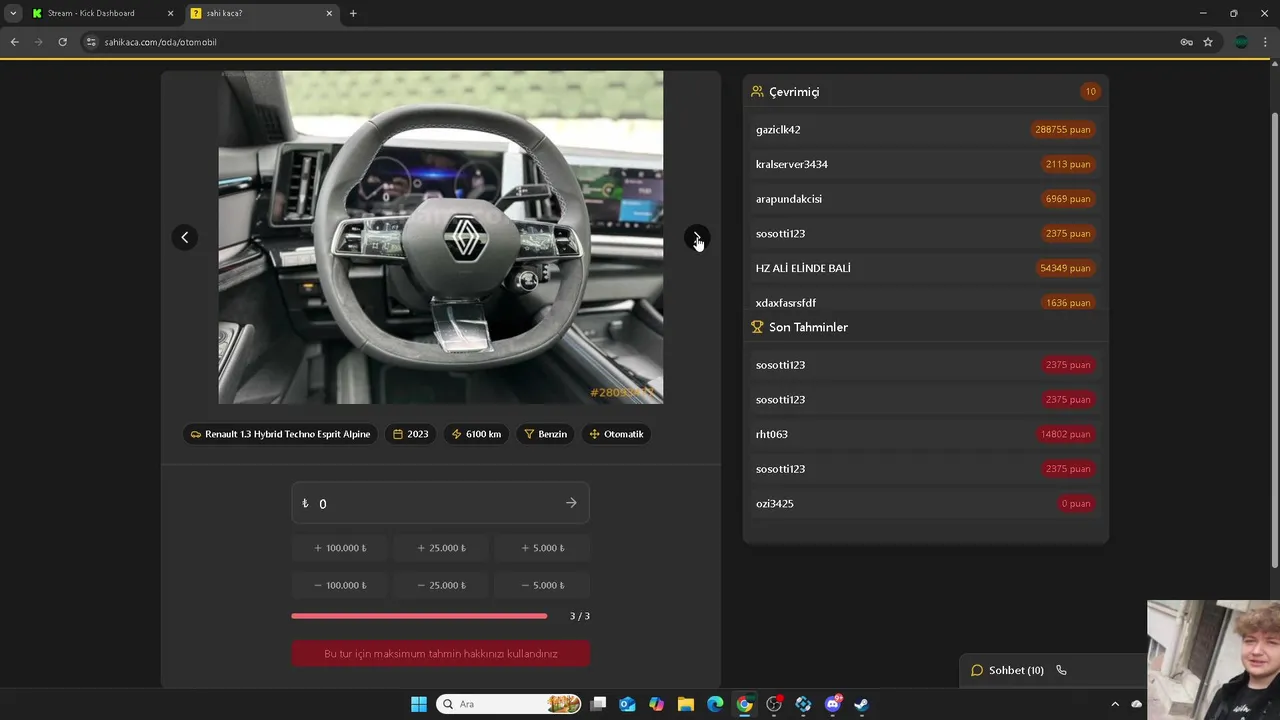Click the car icon on model tag

pos(196,434)
